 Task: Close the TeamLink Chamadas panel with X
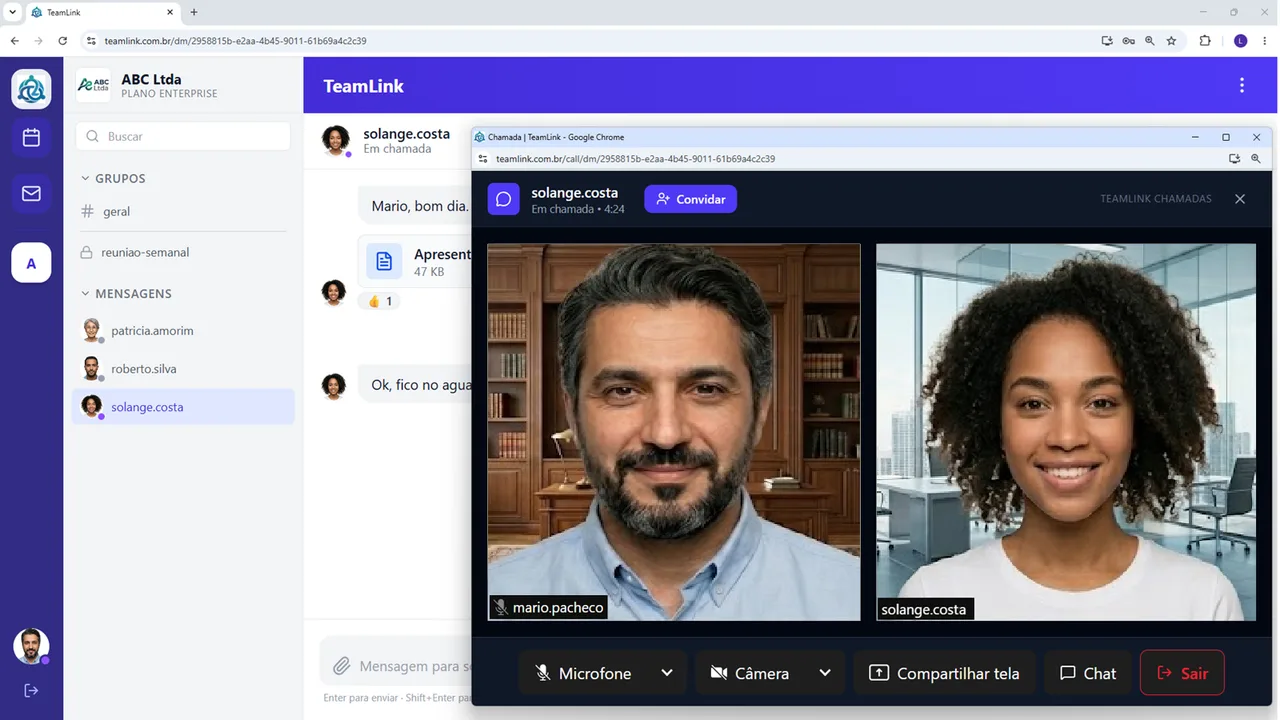click(x=1240, y=199)
